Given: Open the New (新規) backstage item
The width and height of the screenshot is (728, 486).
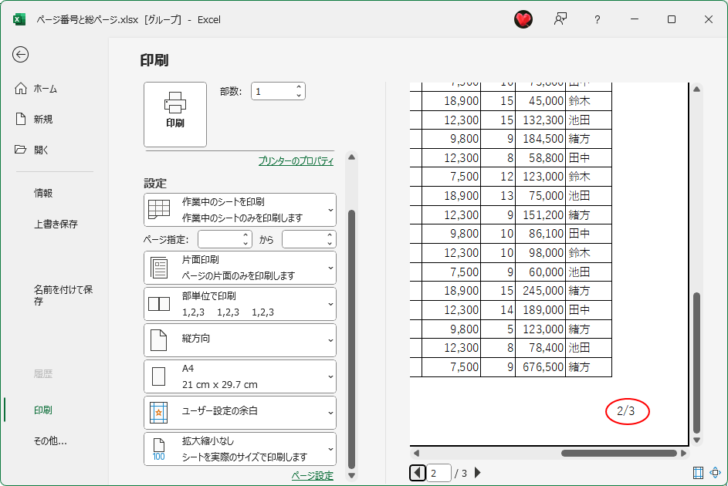Looking at the screenshot, I should click(x=34, y=119).
